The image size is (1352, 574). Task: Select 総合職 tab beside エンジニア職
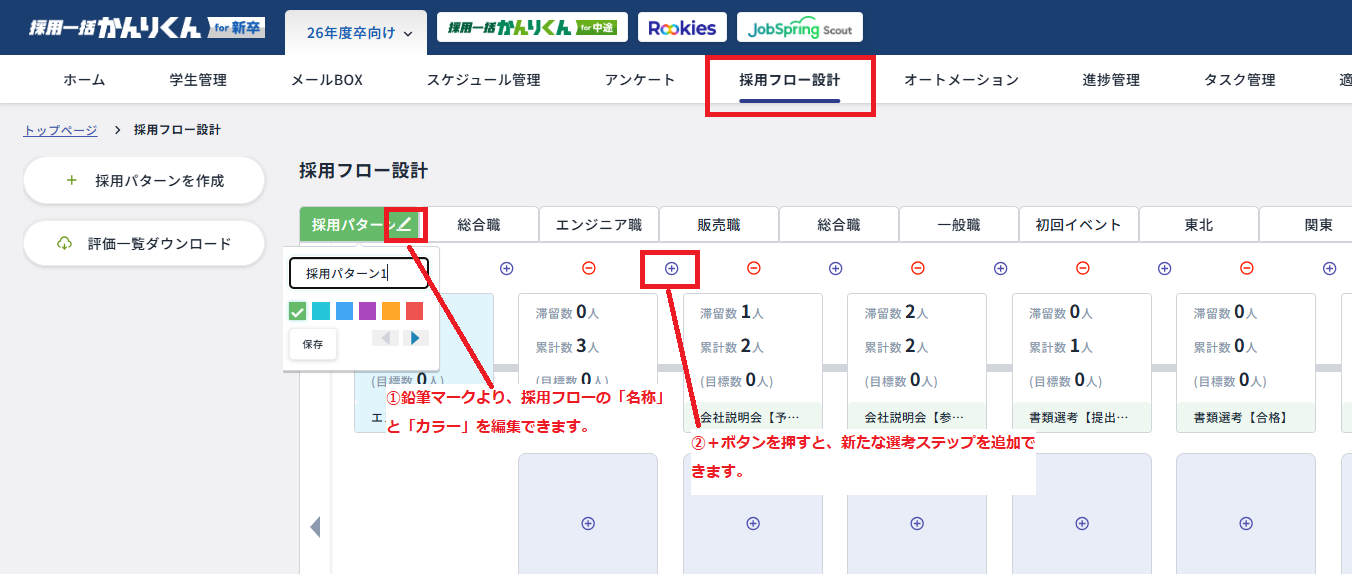click(479, 225)
